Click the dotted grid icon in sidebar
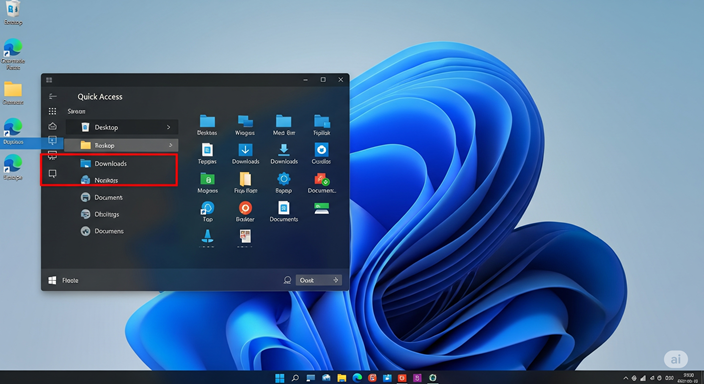 tap(53, 111)
